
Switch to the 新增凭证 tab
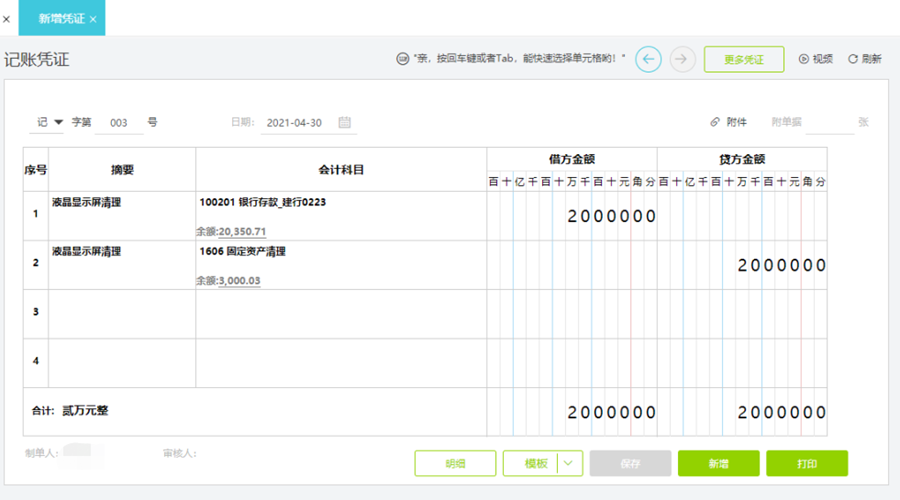(61, 18)
